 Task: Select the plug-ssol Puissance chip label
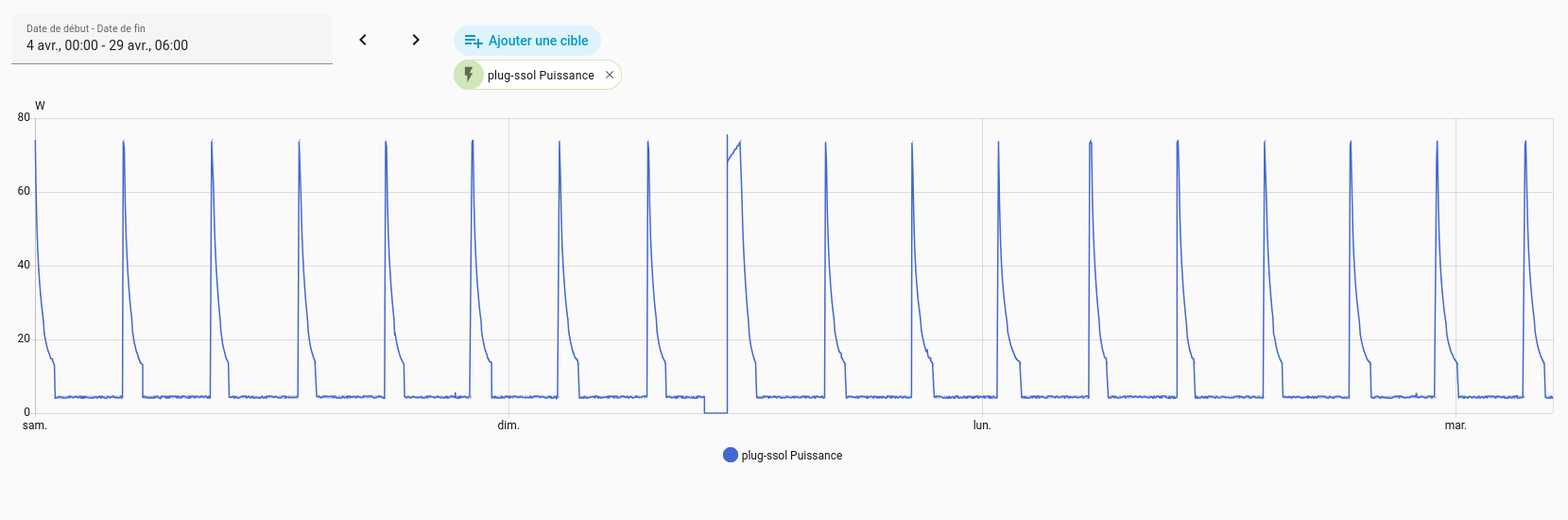[x=541, y=76]
